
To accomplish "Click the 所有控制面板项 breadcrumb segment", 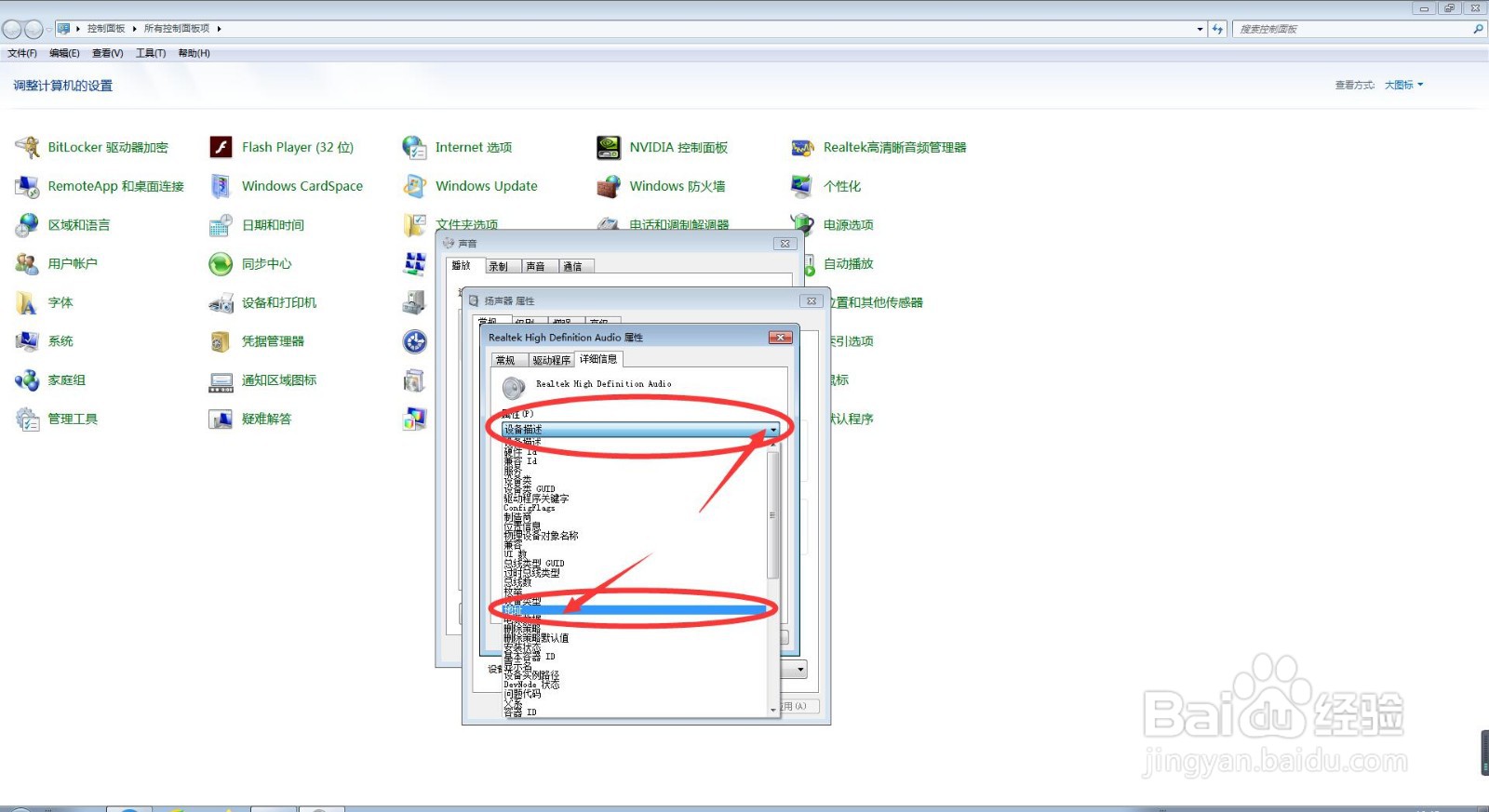I will pyautogui.click(x=177, y=29).
